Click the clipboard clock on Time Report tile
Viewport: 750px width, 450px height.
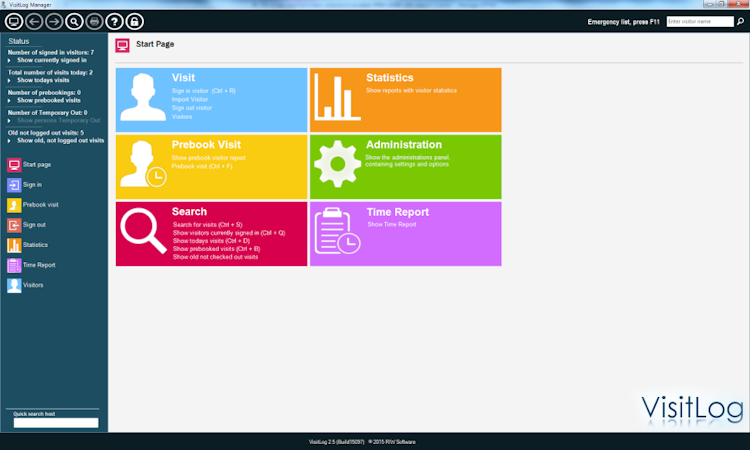[337, 231]
